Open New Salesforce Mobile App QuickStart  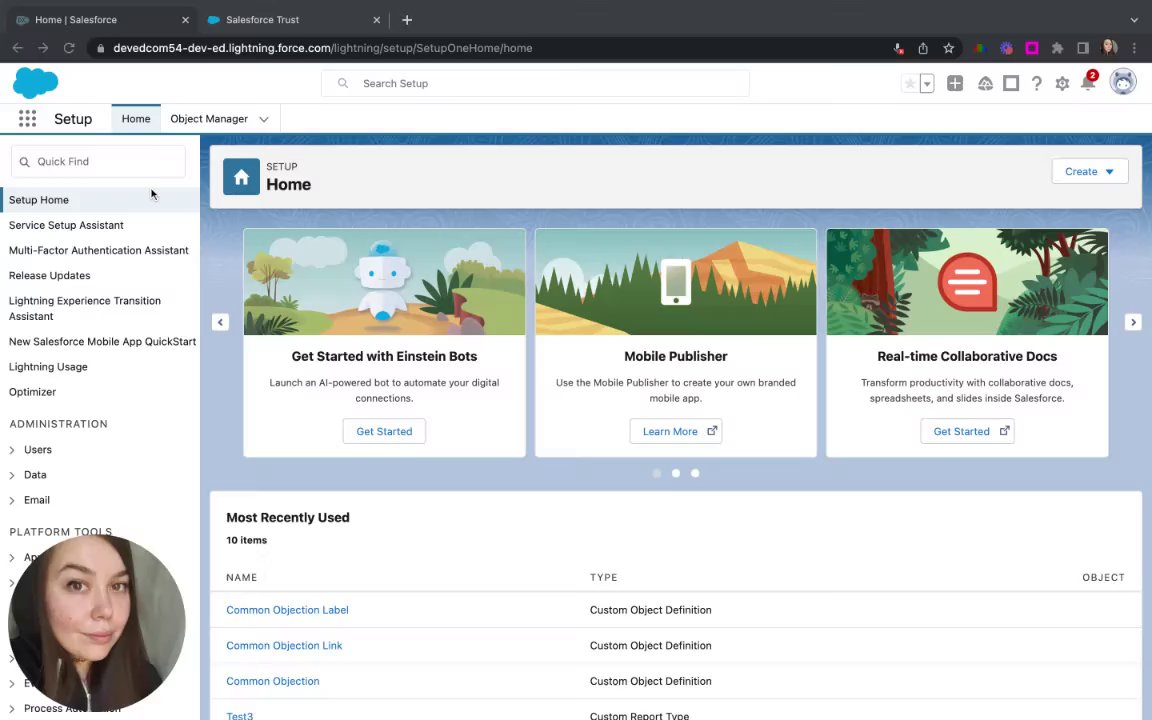coord(102,342)
